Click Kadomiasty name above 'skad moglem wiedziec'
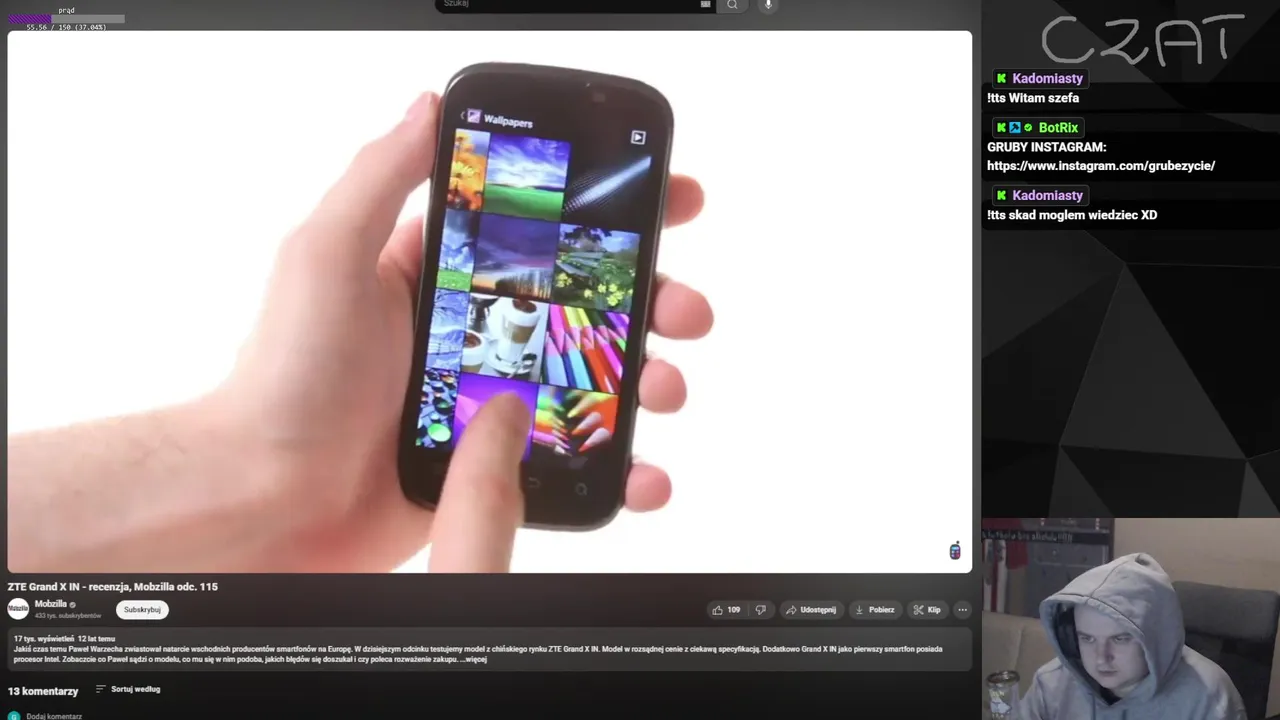Screen dimensions: 1280x720 click(1047, 195)
